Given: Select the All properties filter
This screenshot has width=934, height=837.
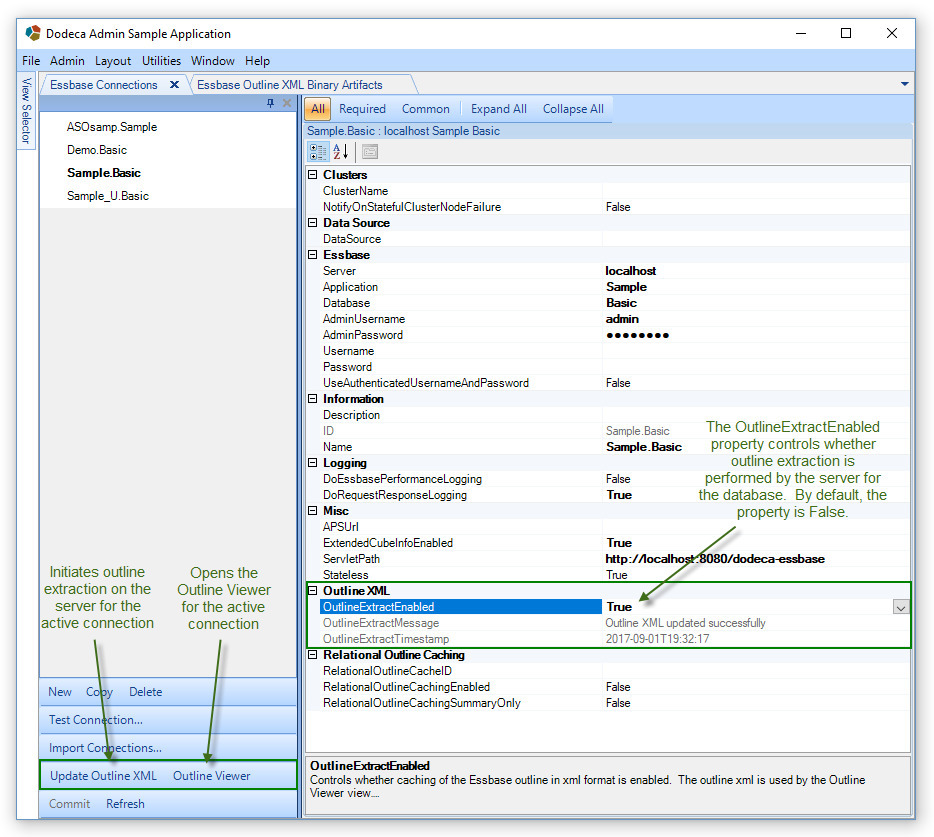Looking at the screenshot, I should click(x=317, y=109).
